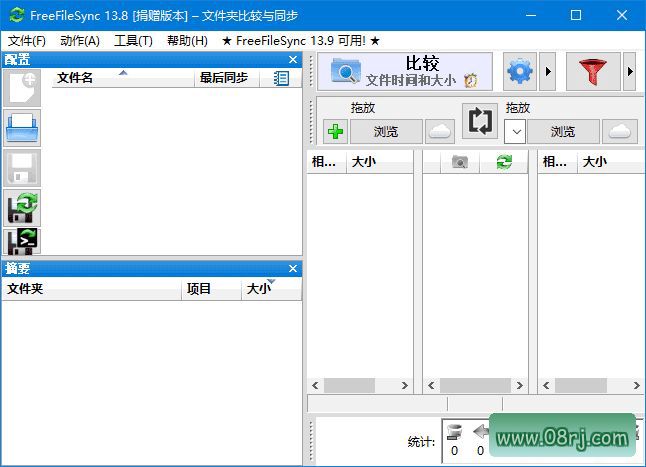Click left grid scrollbar left arrow
This screenshot has height=467, width=646.
[315, 385]
